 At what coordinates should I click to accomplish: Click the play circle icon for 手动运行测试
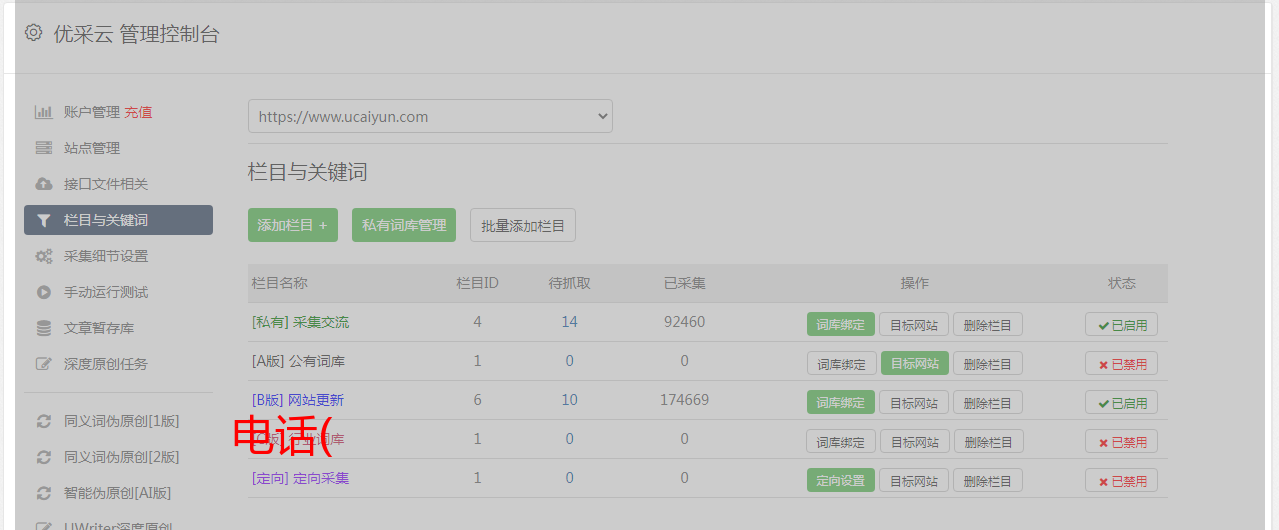pos(43,292)
